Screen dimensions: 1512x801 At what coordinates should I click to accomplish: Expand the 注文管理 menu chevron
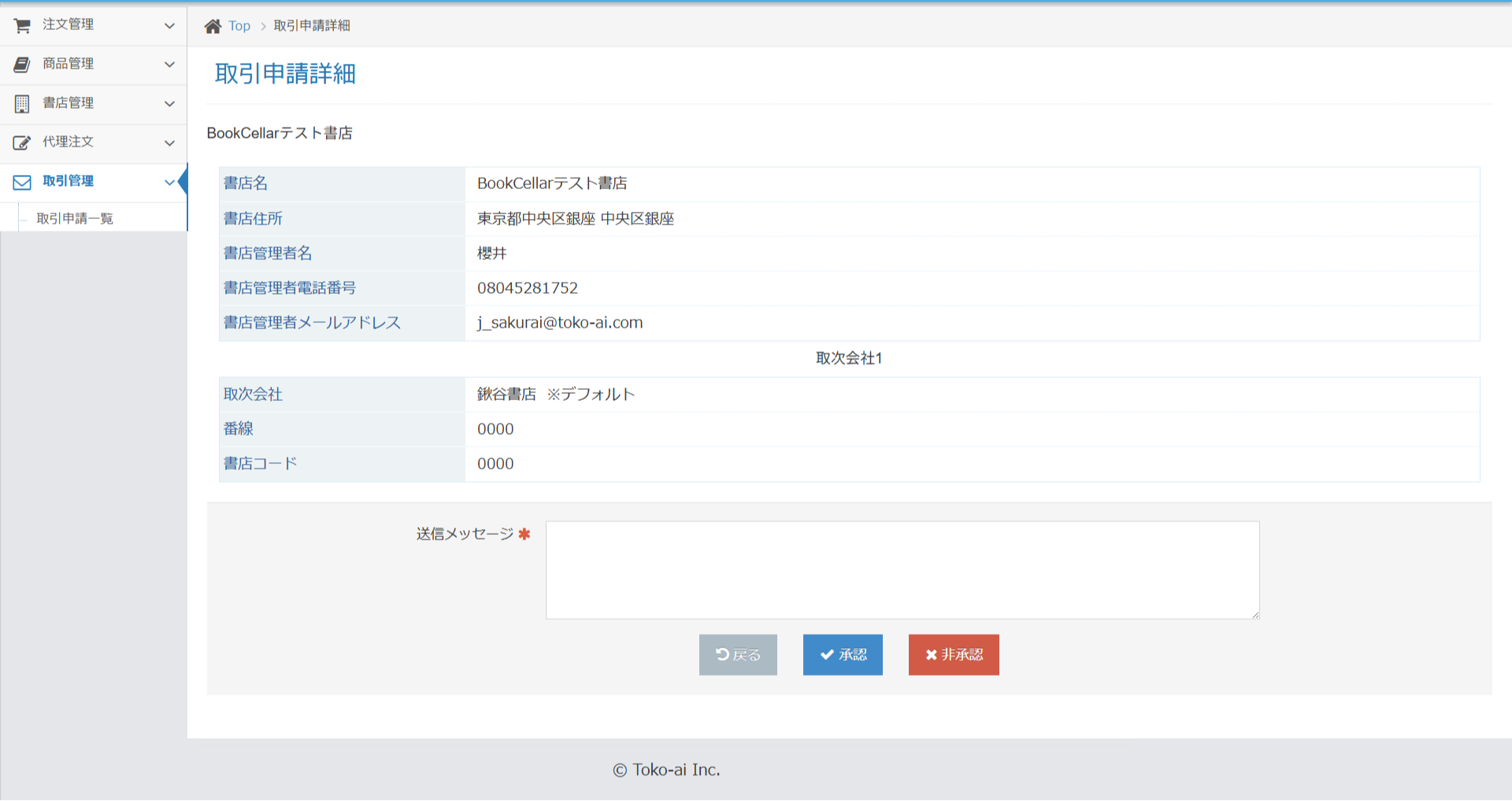click(x=169, y=25)
